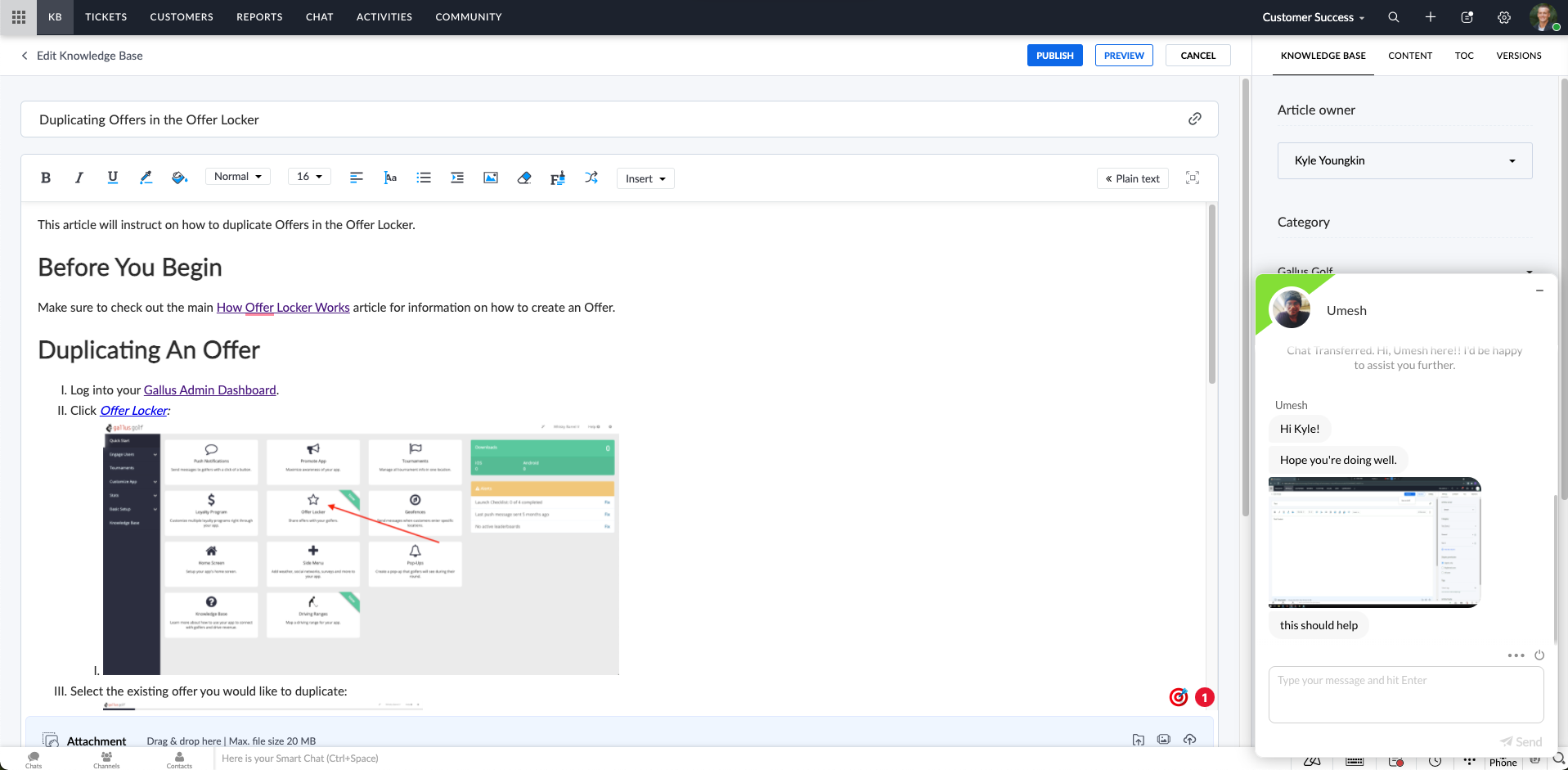1568x770 pixels.
Task: Attach image from gallery icon
Action: (x=1164, y=740)
